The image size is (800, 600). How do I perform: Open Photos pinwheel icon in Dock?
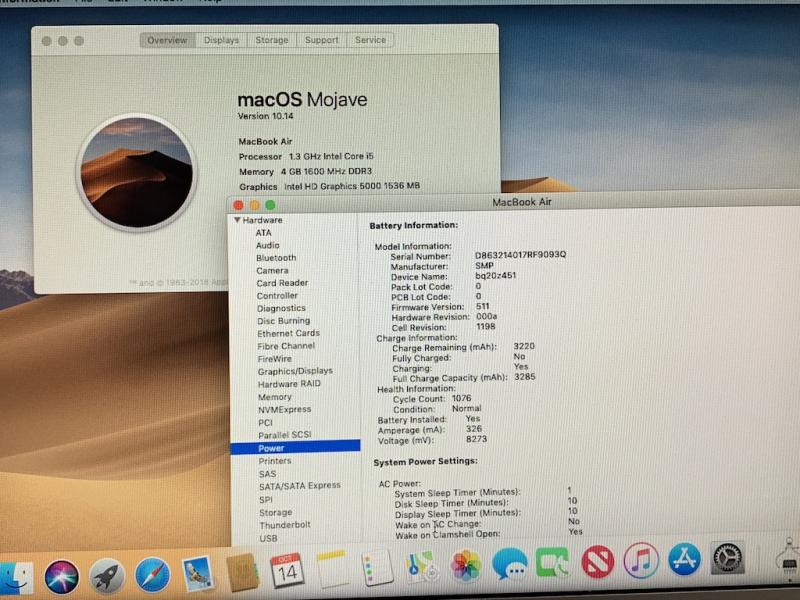pyautogui.click(x=466, y=565)
